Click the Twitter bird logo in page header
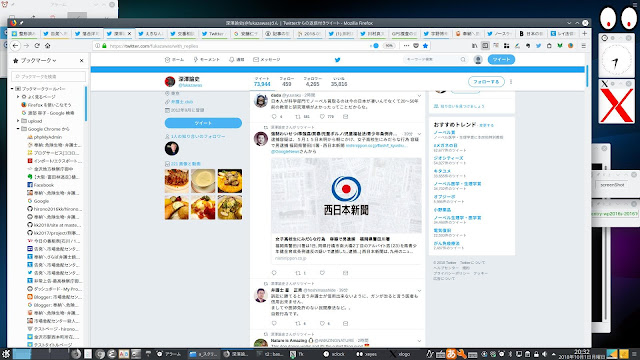This screenshot has width=640, height=360. [x=337, y=60]
